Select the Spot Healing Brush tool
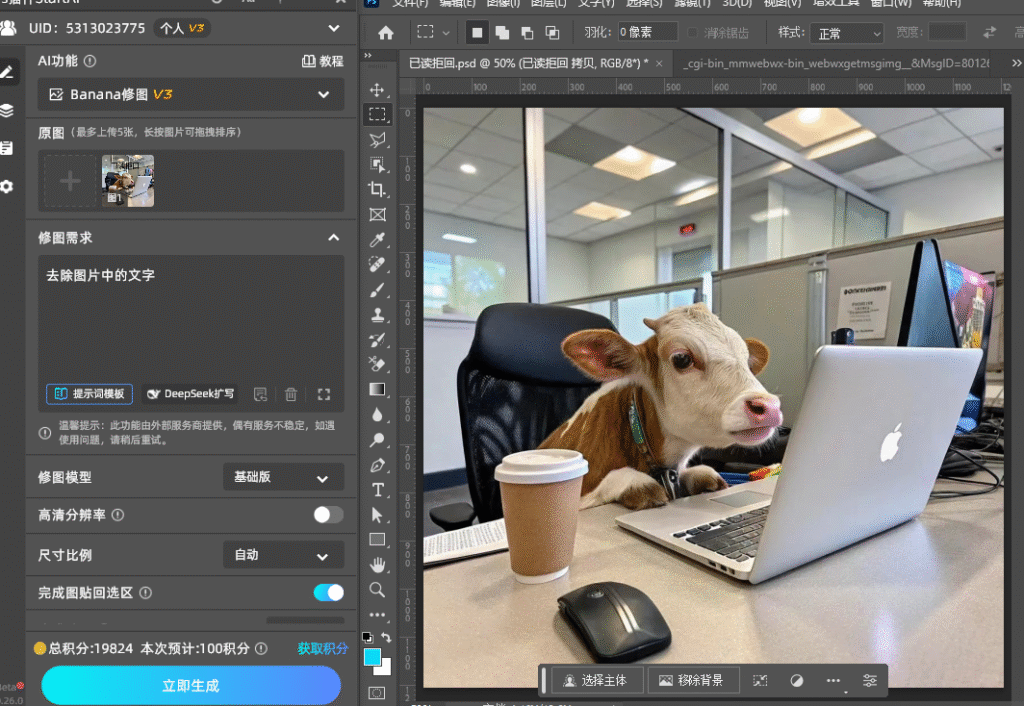Viewport: 1024px width, 706px height. (x=377, y=265)
